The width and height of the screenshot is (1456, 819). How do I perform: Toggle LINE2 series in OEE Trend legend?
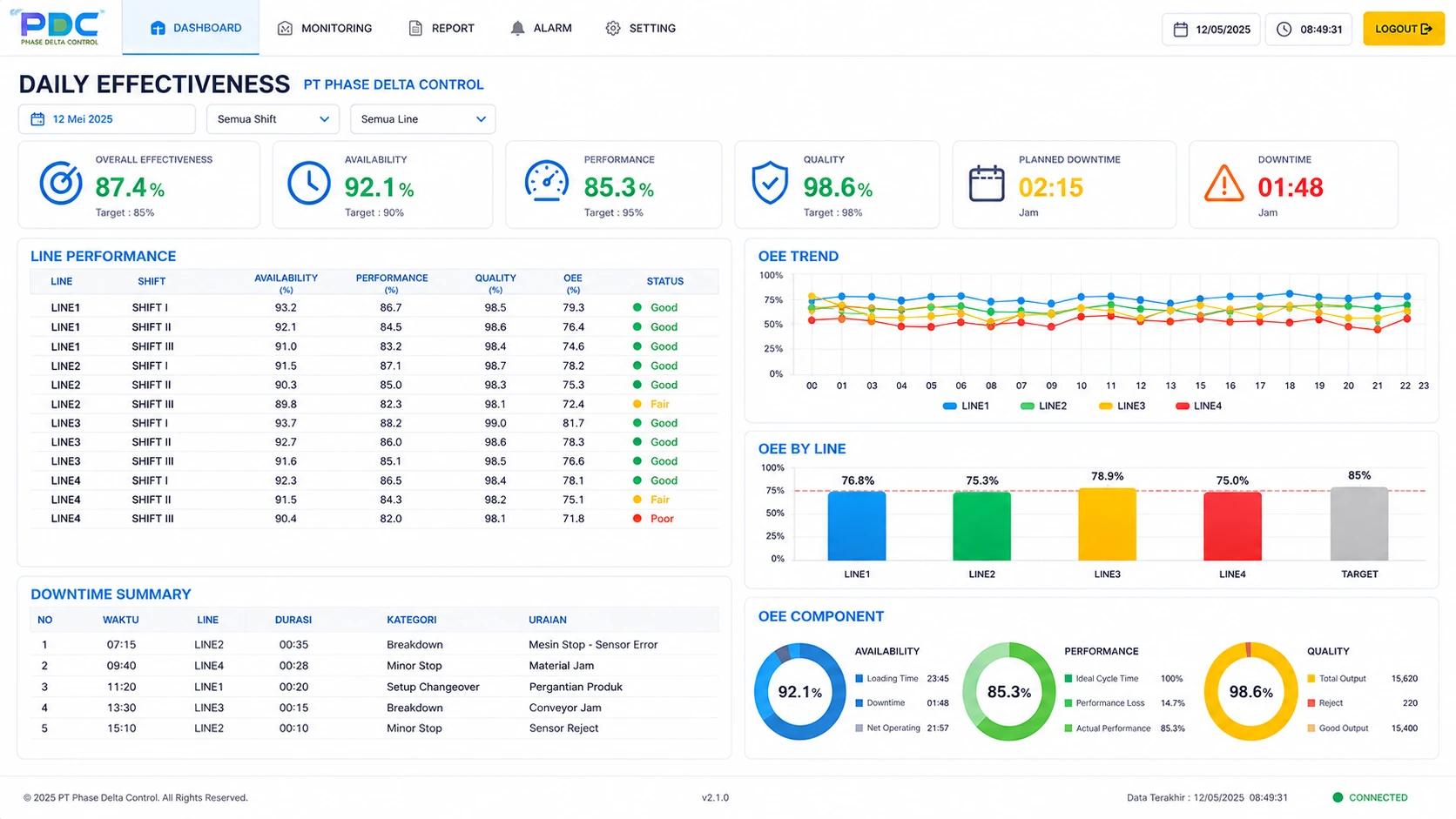pyautogui.click(x=1043, y=406)
